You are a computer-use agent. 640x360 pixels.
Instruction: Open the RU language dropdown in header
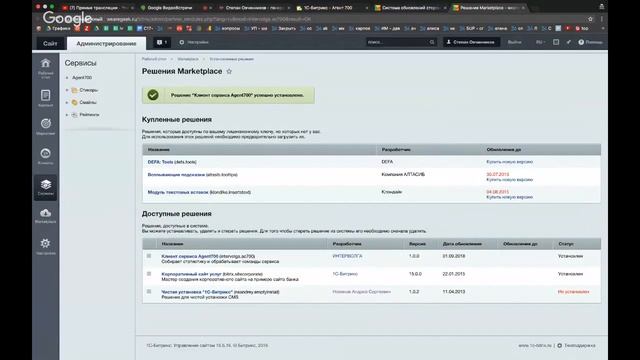pyautogui.click(x=540, y=42)
